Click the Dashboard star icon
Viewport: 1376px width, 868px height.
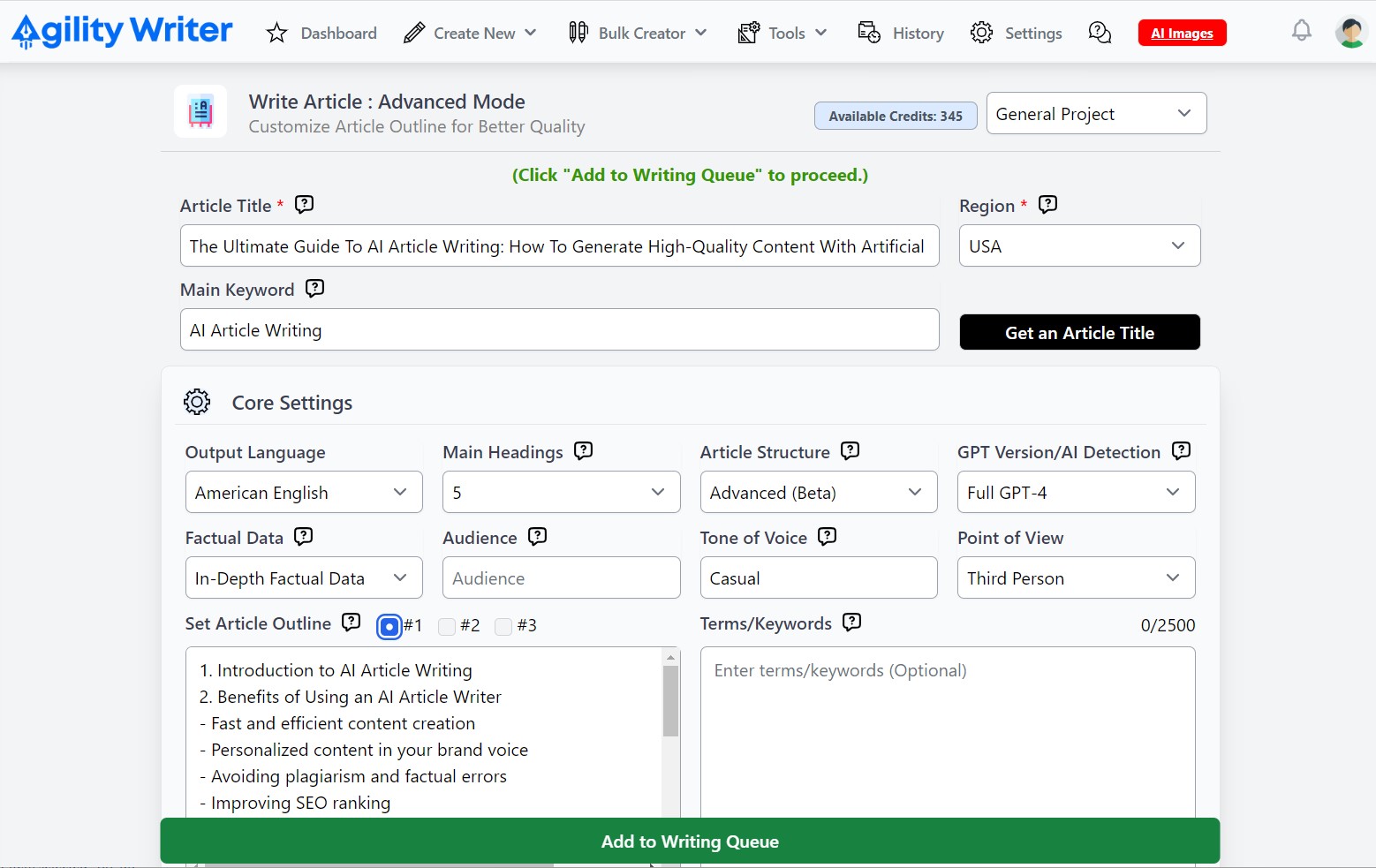coord(276,32)
